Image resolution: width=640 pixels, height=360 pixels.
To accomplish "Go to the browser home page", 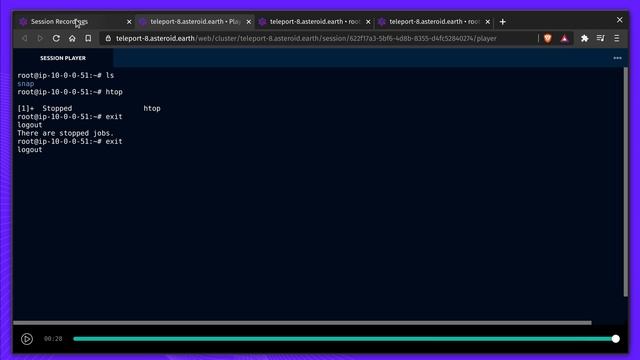I will [x=72, y=38].
